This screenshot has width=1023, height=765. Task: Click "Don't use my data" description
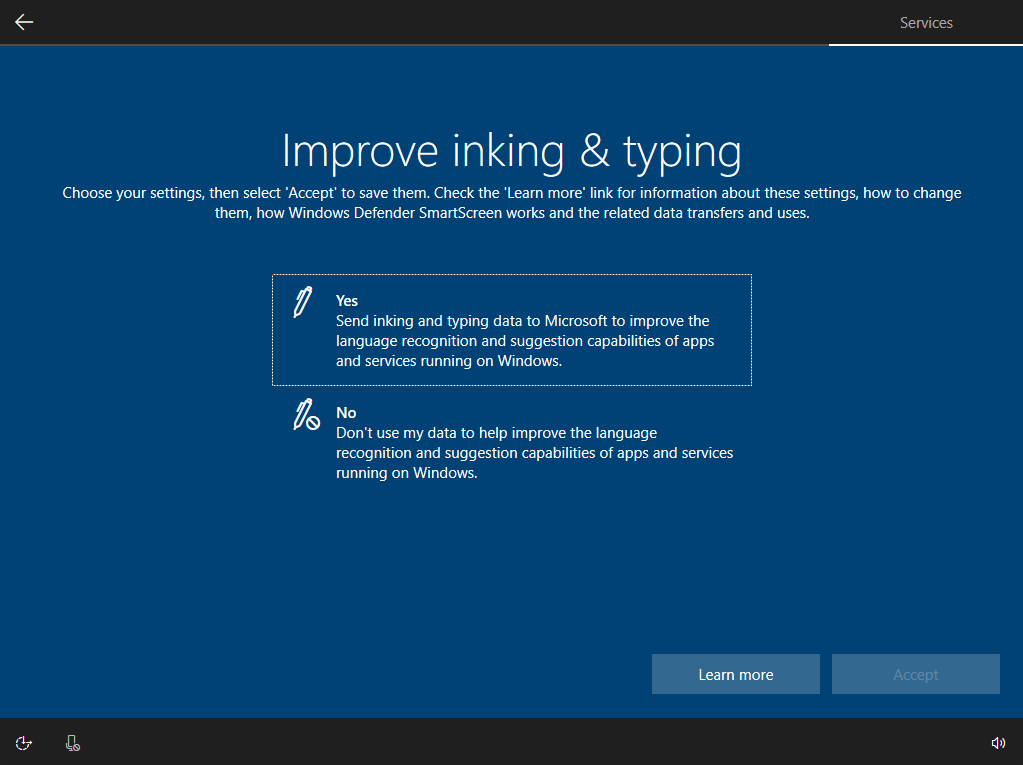click(x=534, y=453)
